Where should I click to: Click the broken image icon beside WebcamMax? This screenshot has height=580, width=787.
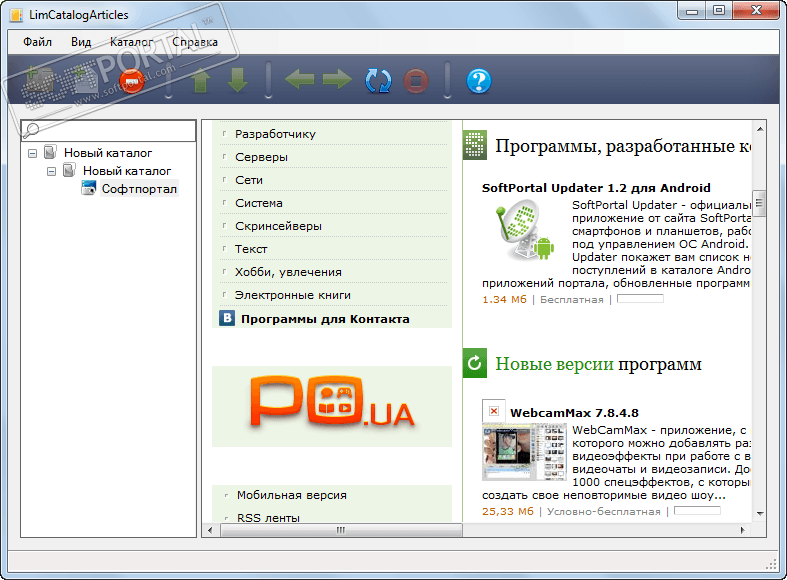(x=494, y=411)
